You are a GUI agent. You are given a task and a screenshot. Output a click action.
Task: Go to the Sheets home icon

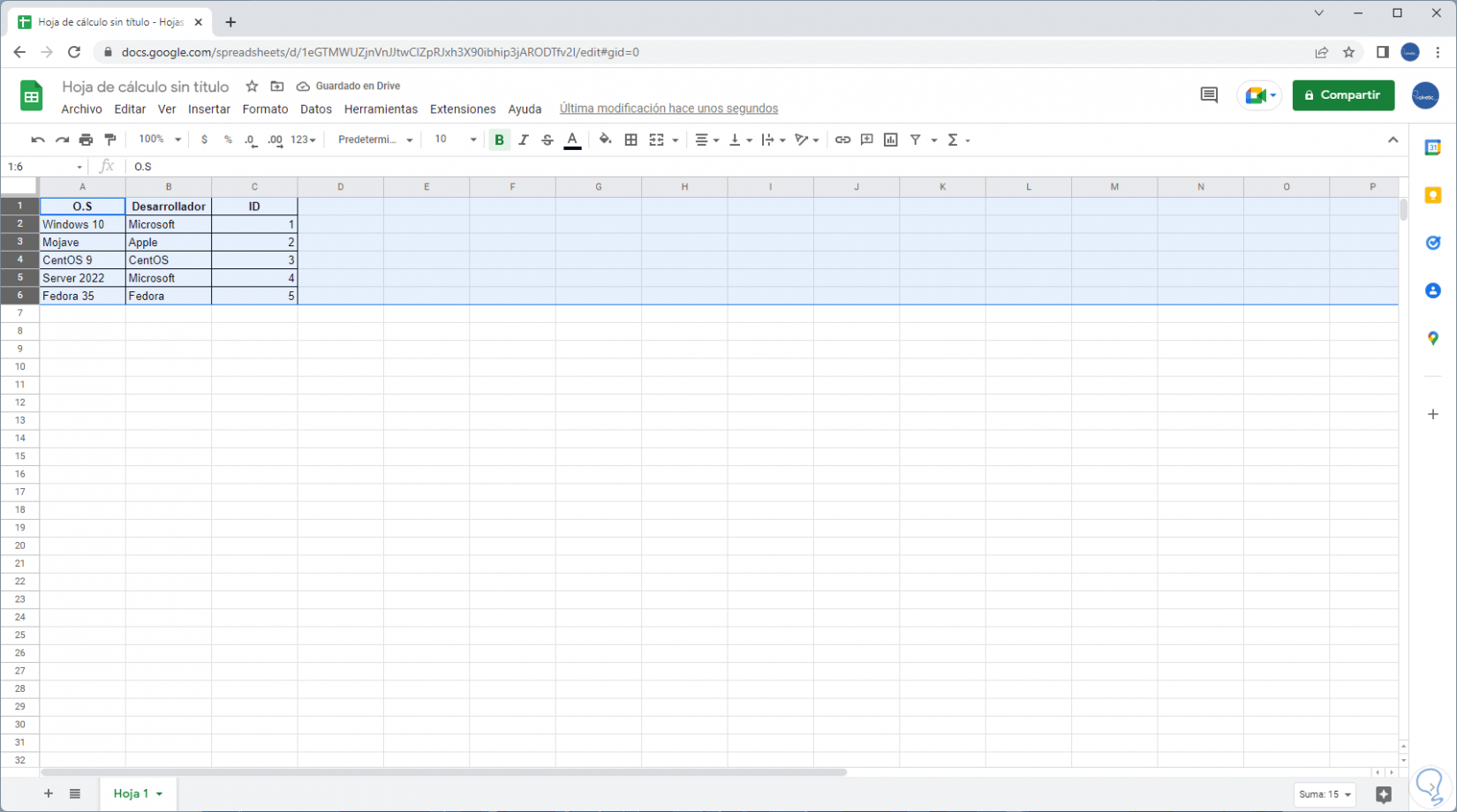[x=32, y=95]
